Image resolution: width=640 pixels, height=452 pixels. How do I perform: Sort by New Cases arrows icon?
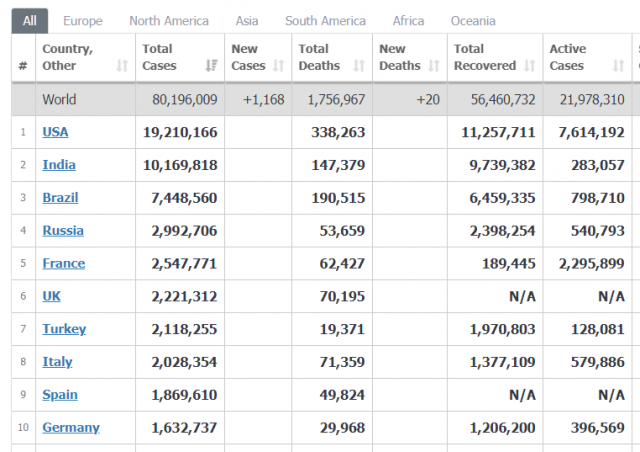pos(278,65)
